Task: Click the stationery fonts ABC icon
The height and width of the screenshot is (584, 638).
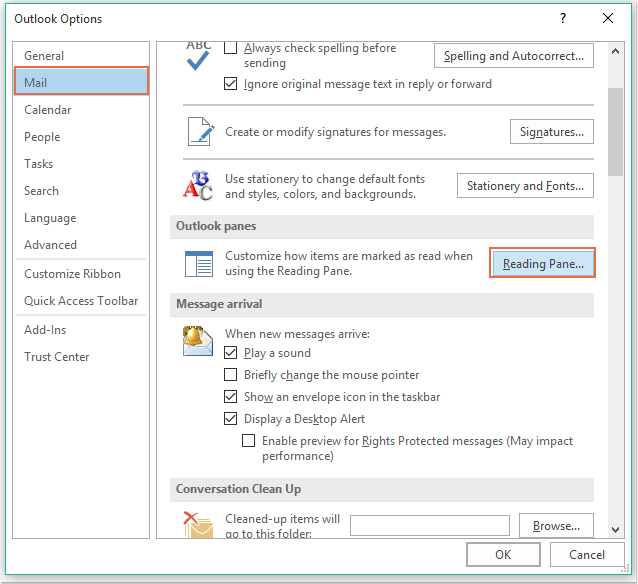Action: (198, 186)
